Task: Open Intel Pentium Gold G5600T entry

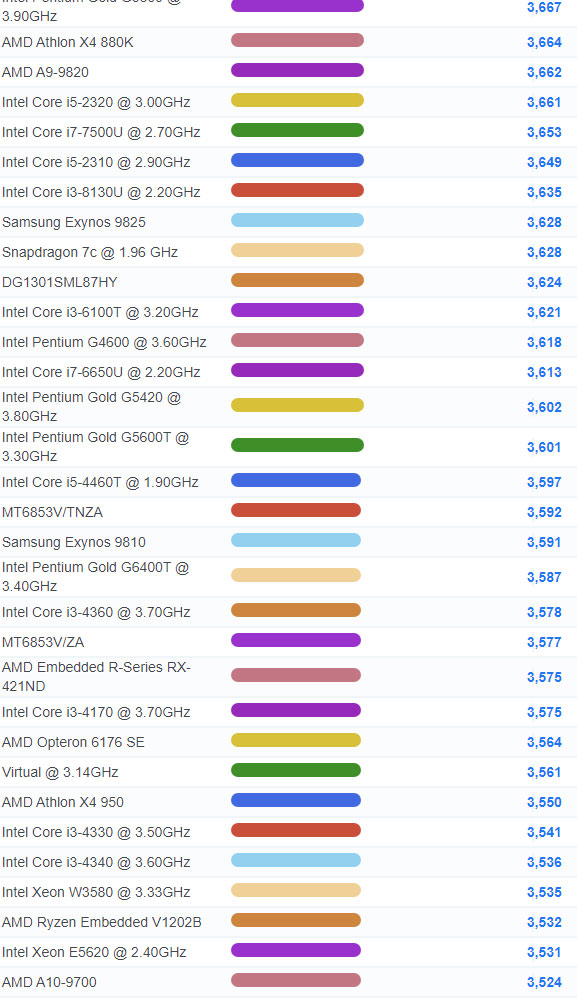Action: (95, 447)
